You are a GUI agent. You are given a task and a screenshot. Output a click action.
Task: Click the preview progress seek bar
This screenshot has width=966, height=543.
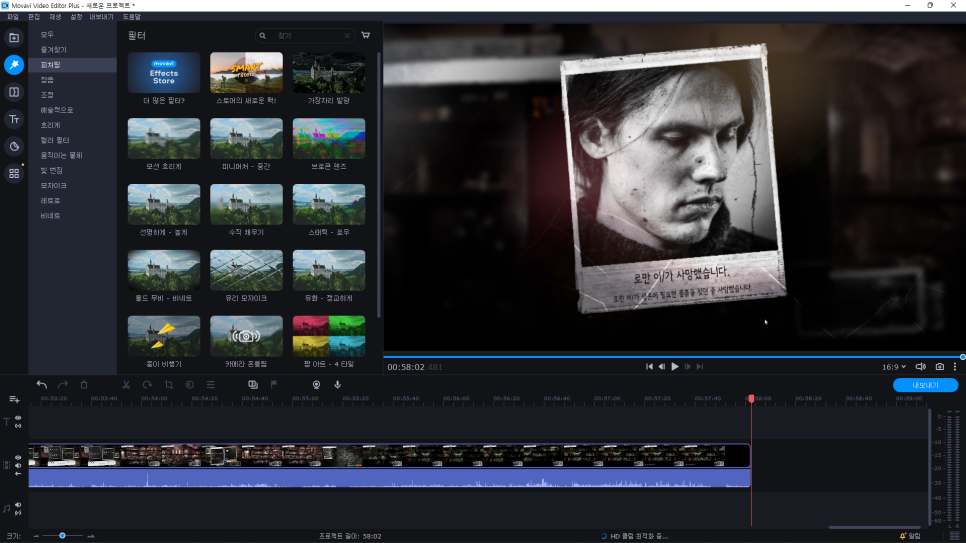[674, 357]
